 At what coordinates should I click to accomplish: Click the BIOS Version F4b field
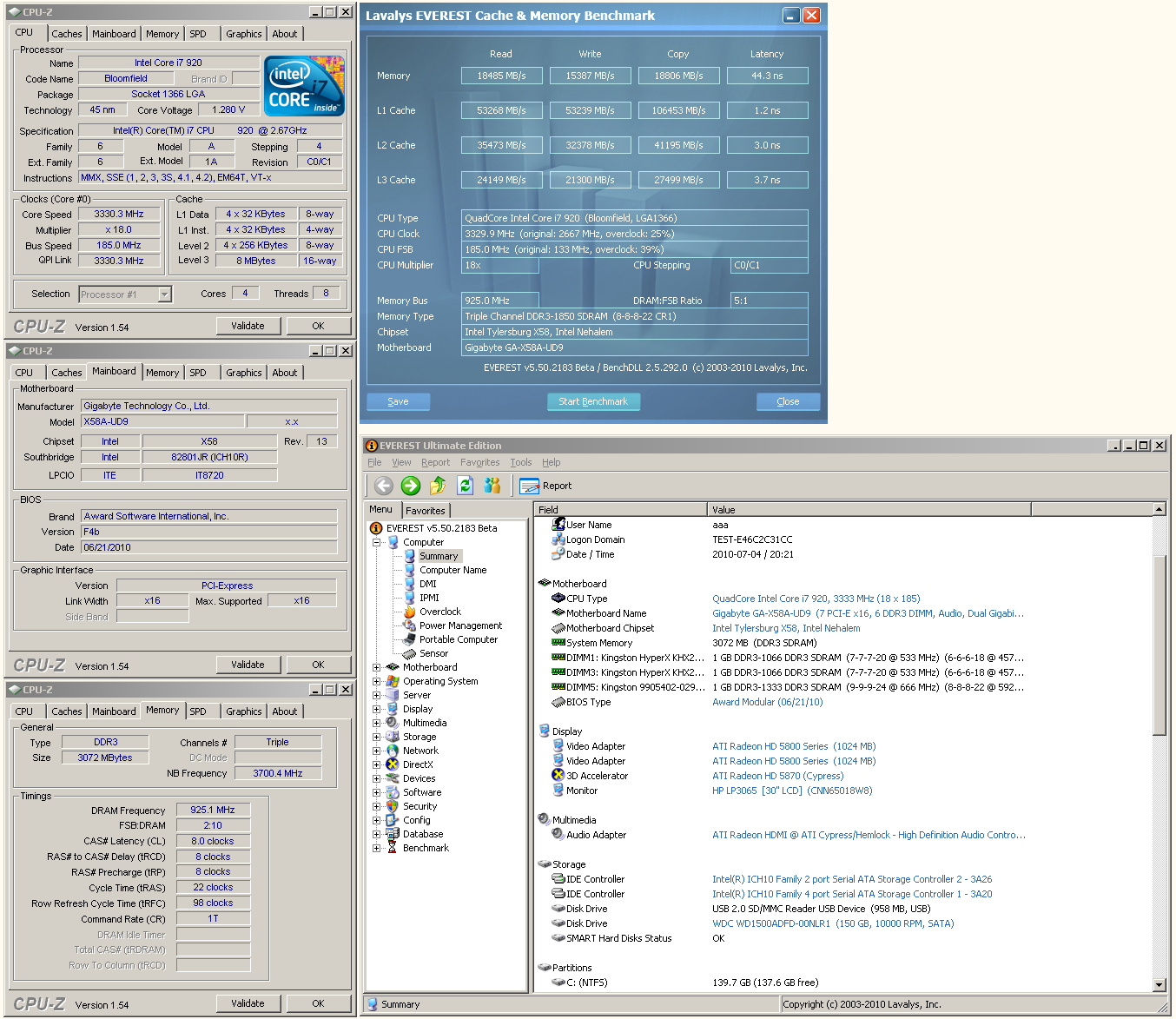[x=209, y=532]
